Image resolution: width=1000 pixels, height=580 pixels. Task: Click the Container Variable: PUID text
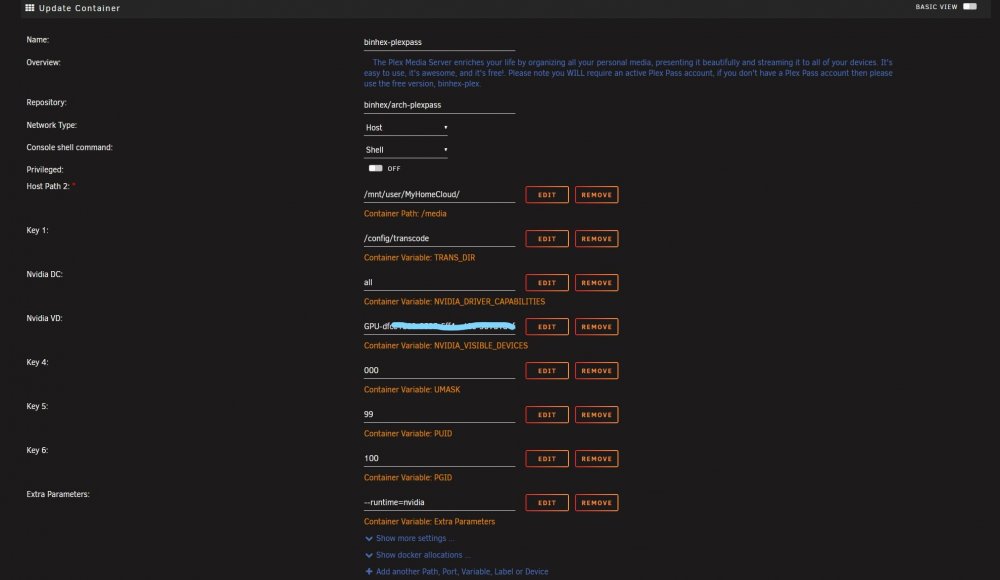tap(408, 434)
